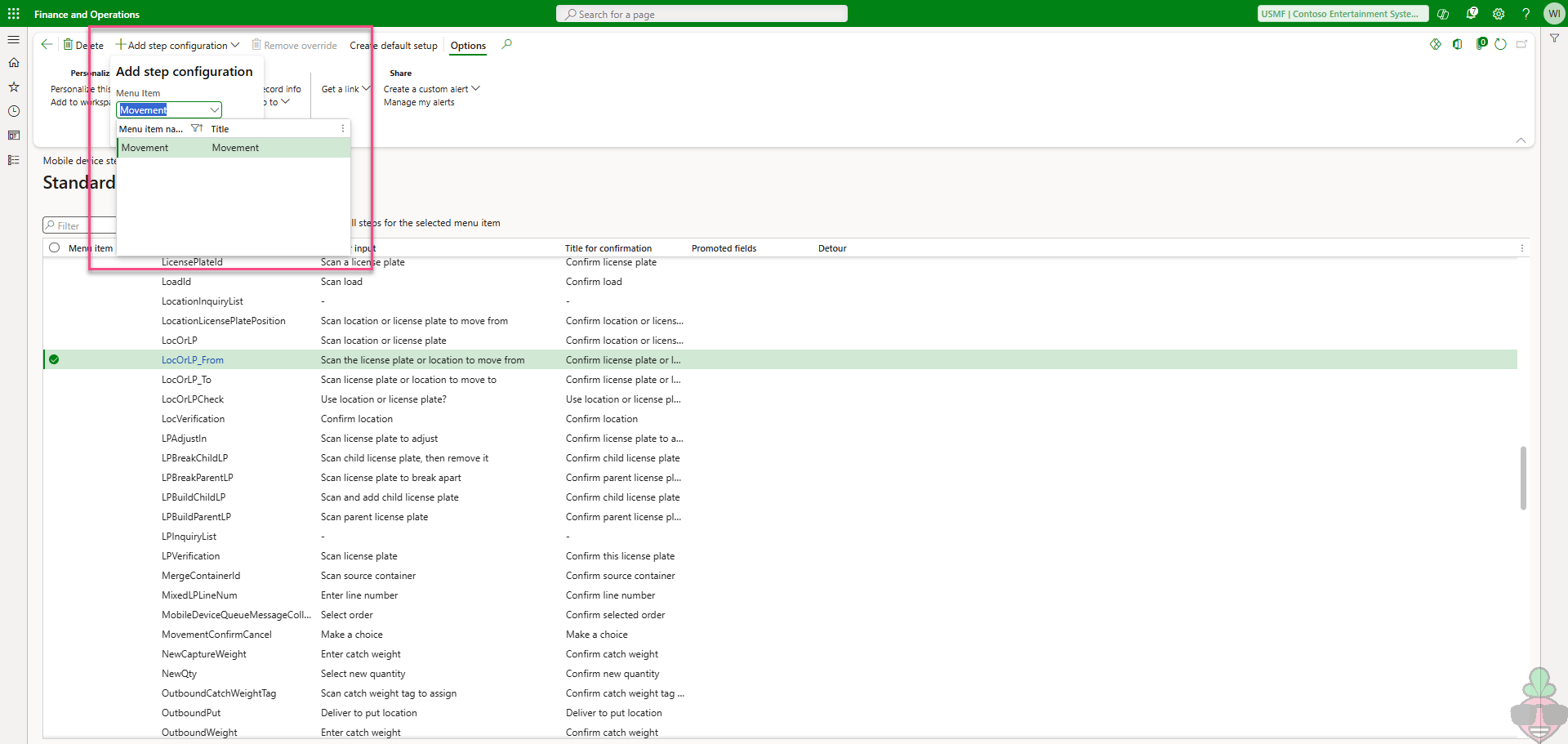
Task: Open Workspaces icon in left sidebar
Action: (14, 136)
